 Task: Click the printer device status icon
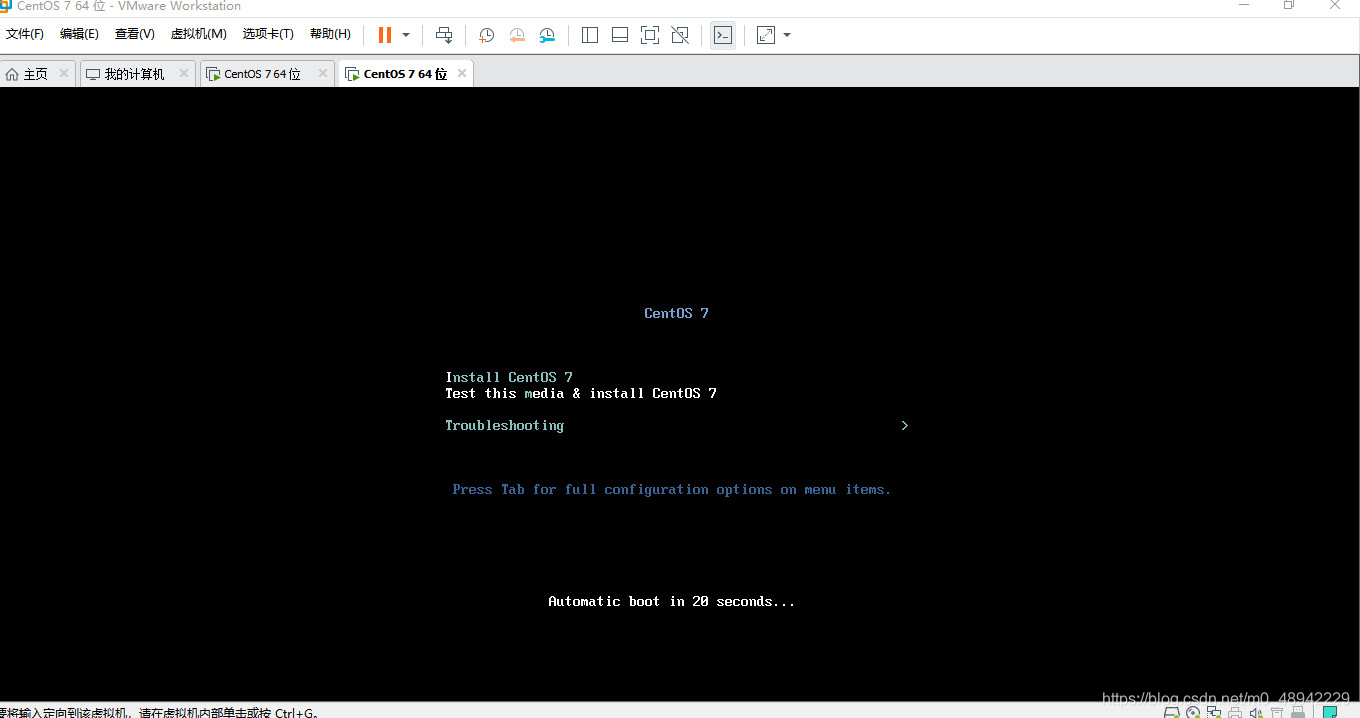1235,712
